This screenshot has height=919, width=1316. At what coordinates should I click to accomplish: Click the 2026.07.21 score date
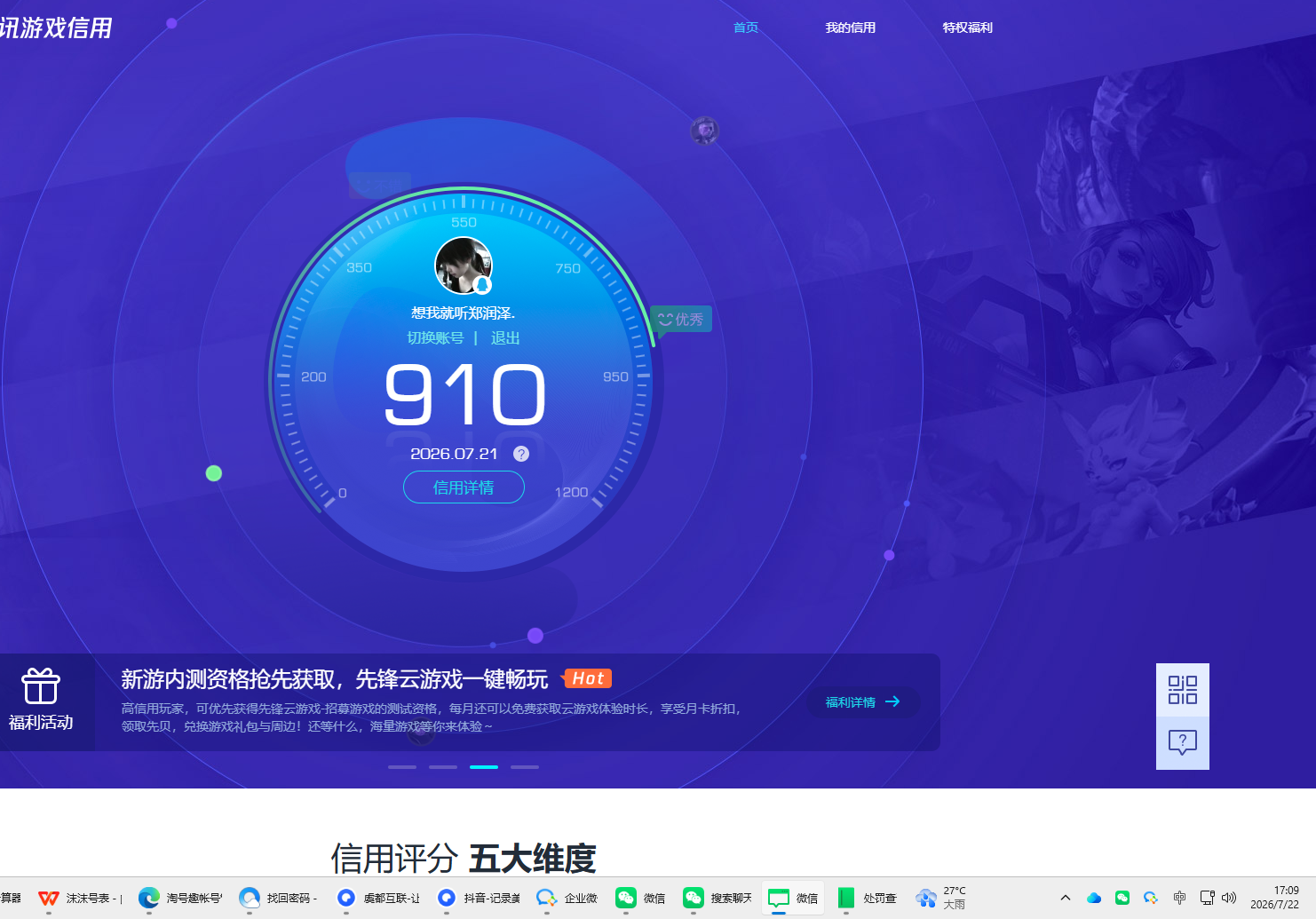point(454,454)
